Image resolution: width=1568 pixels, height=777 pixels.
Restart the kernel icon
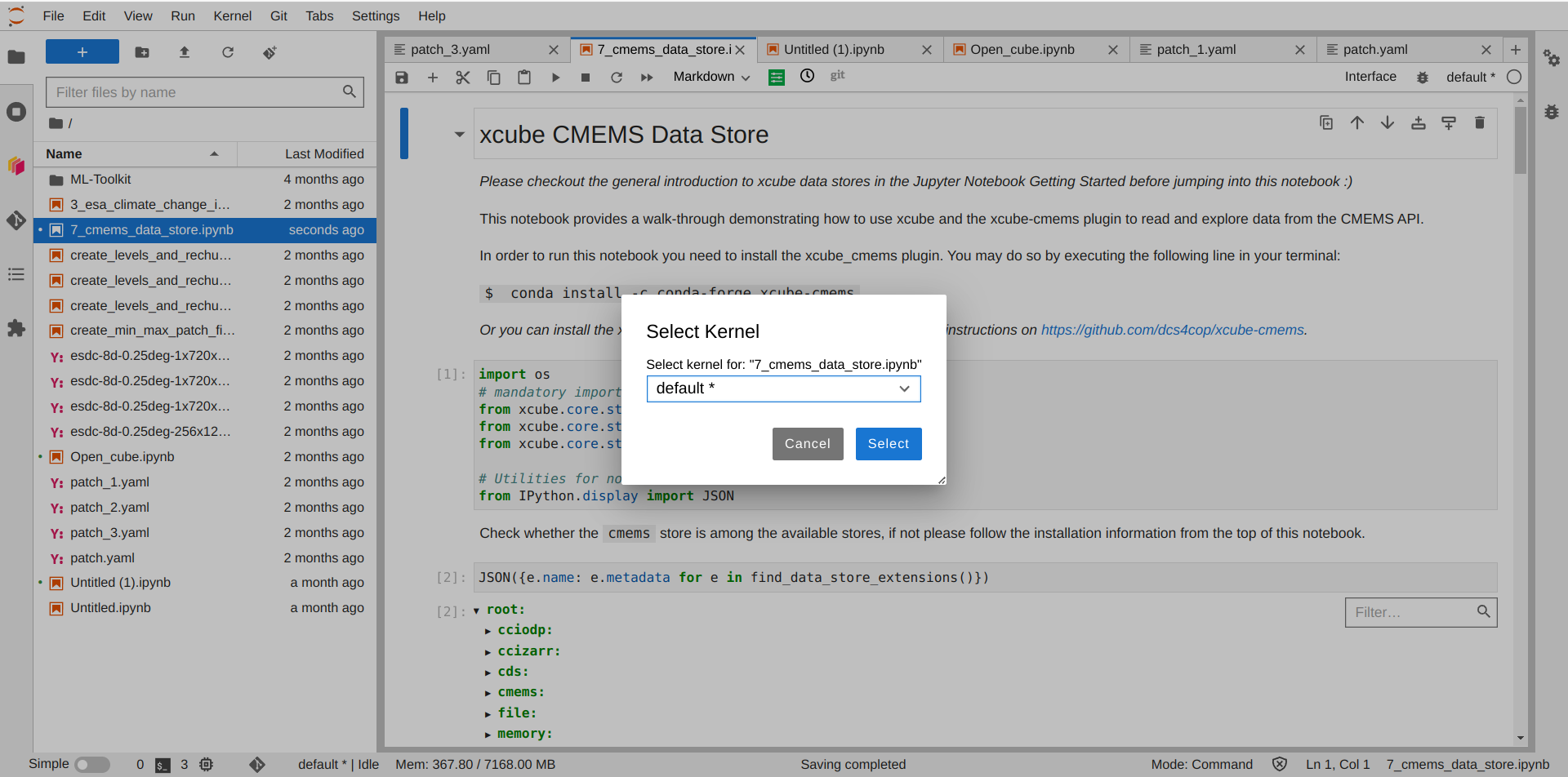click(617, 78)
